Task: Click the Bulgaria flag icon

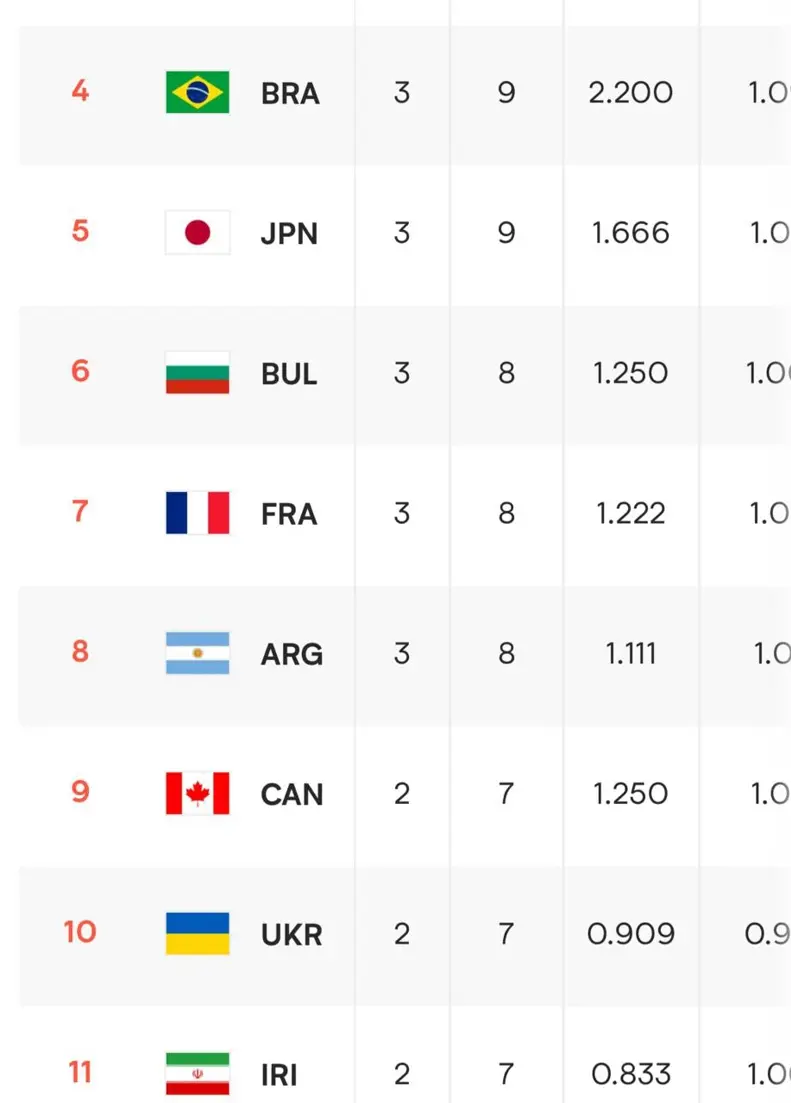Action: click(x=197, y=373)
